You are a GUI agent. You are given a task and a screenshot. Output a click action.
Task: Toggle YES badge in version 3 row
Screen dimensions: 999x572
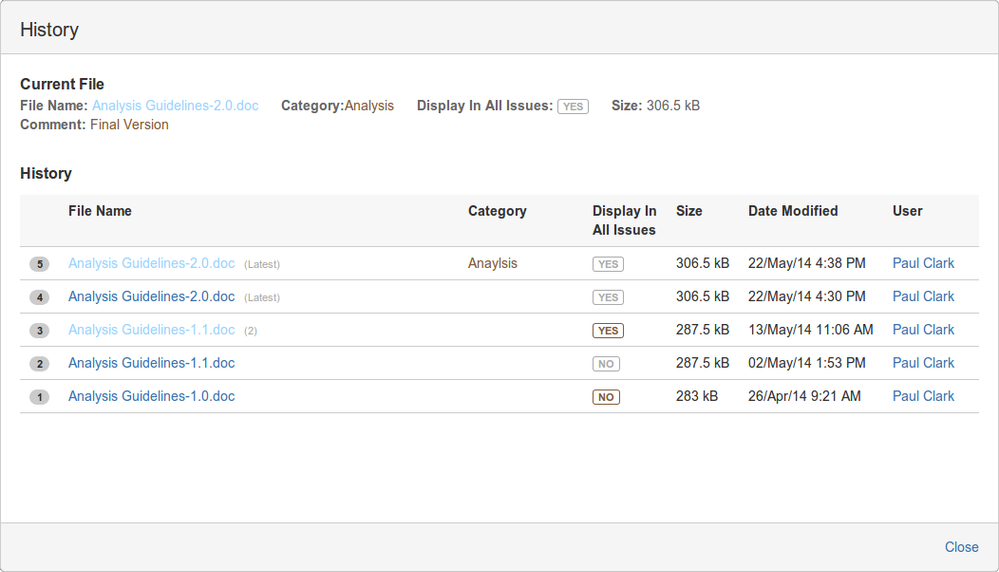click(x=608, y=331)
